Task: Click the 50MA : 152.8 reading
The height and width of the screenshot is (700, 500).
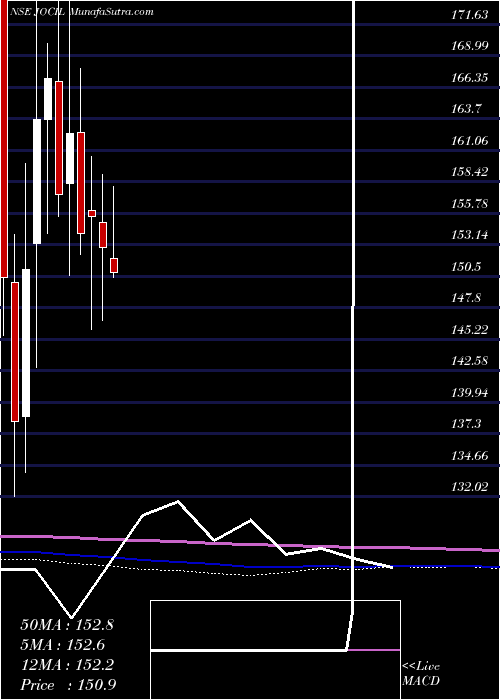Action: [67, 625]
